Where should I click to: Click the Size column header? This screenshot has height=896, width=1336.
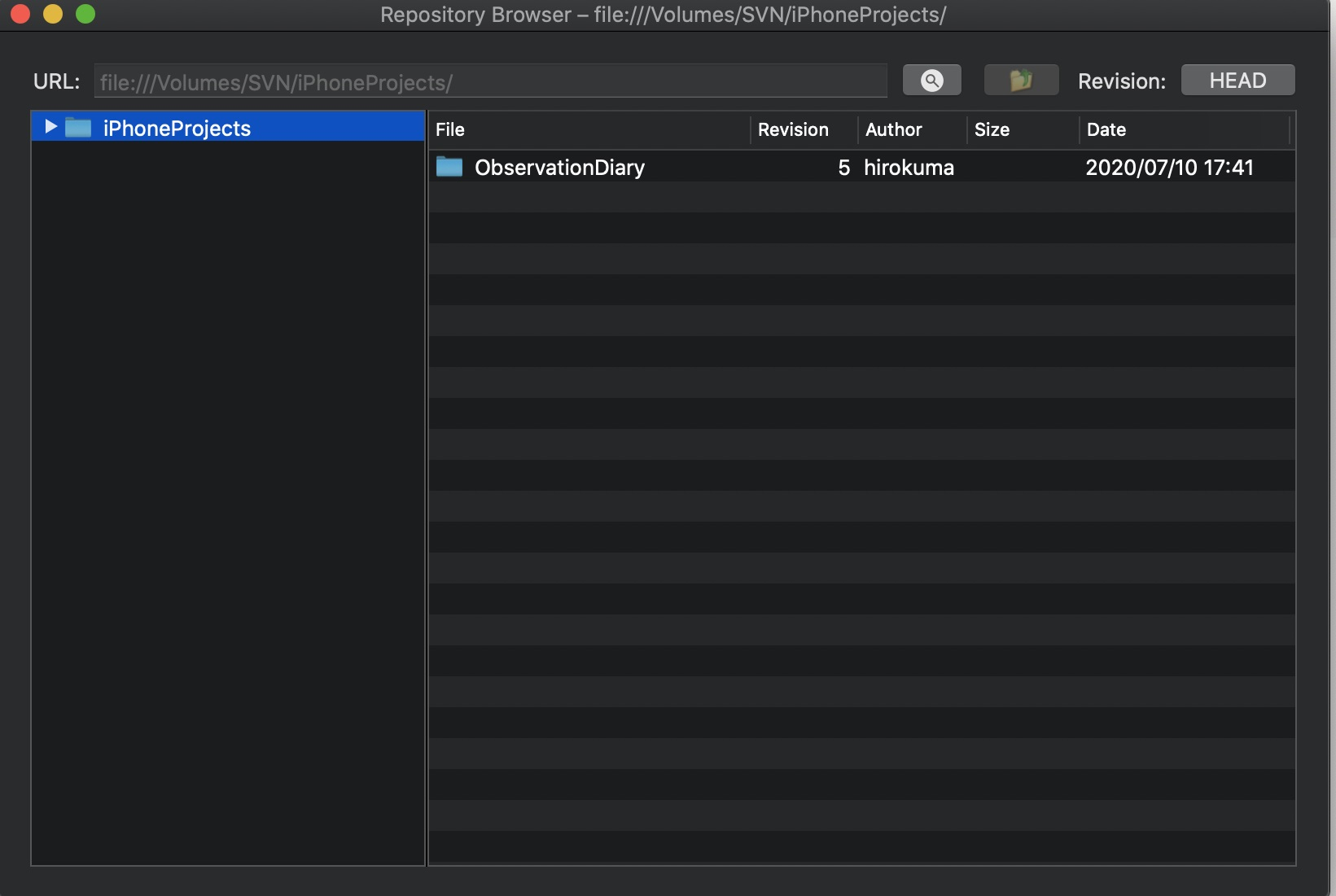992,129
